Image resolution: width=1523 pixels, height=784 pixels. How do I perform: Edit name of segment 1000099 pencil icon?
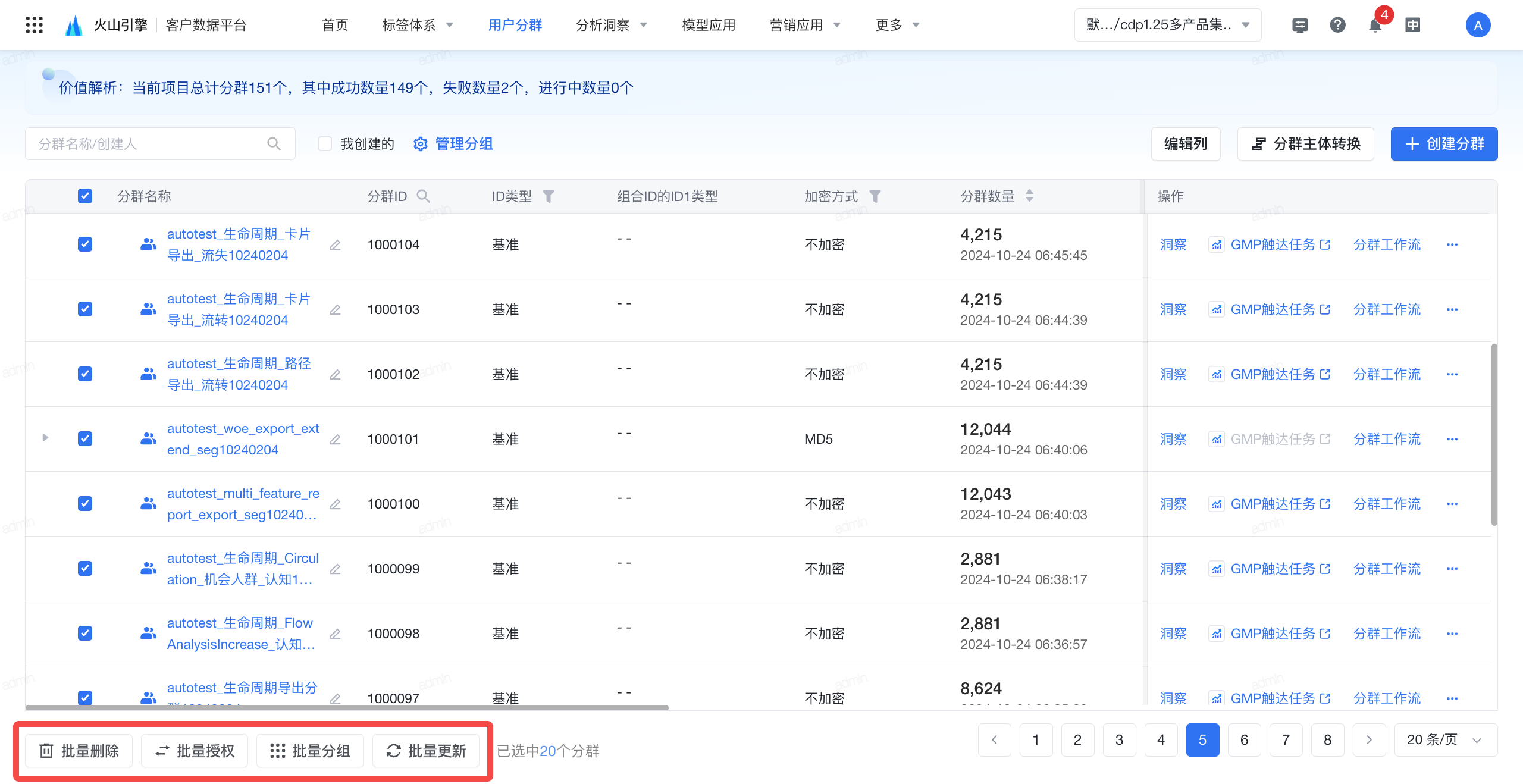coord(335,569)
